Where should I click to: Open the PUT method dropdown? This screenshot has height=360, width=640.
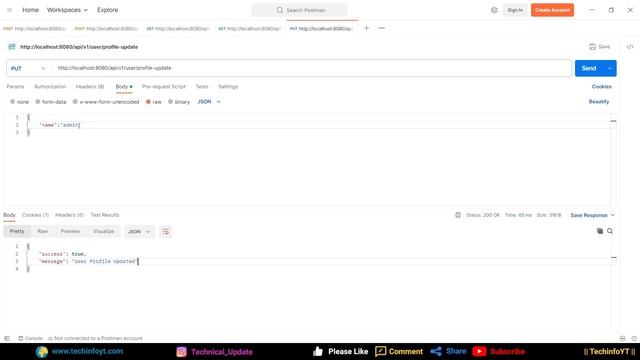click(28, 68)
